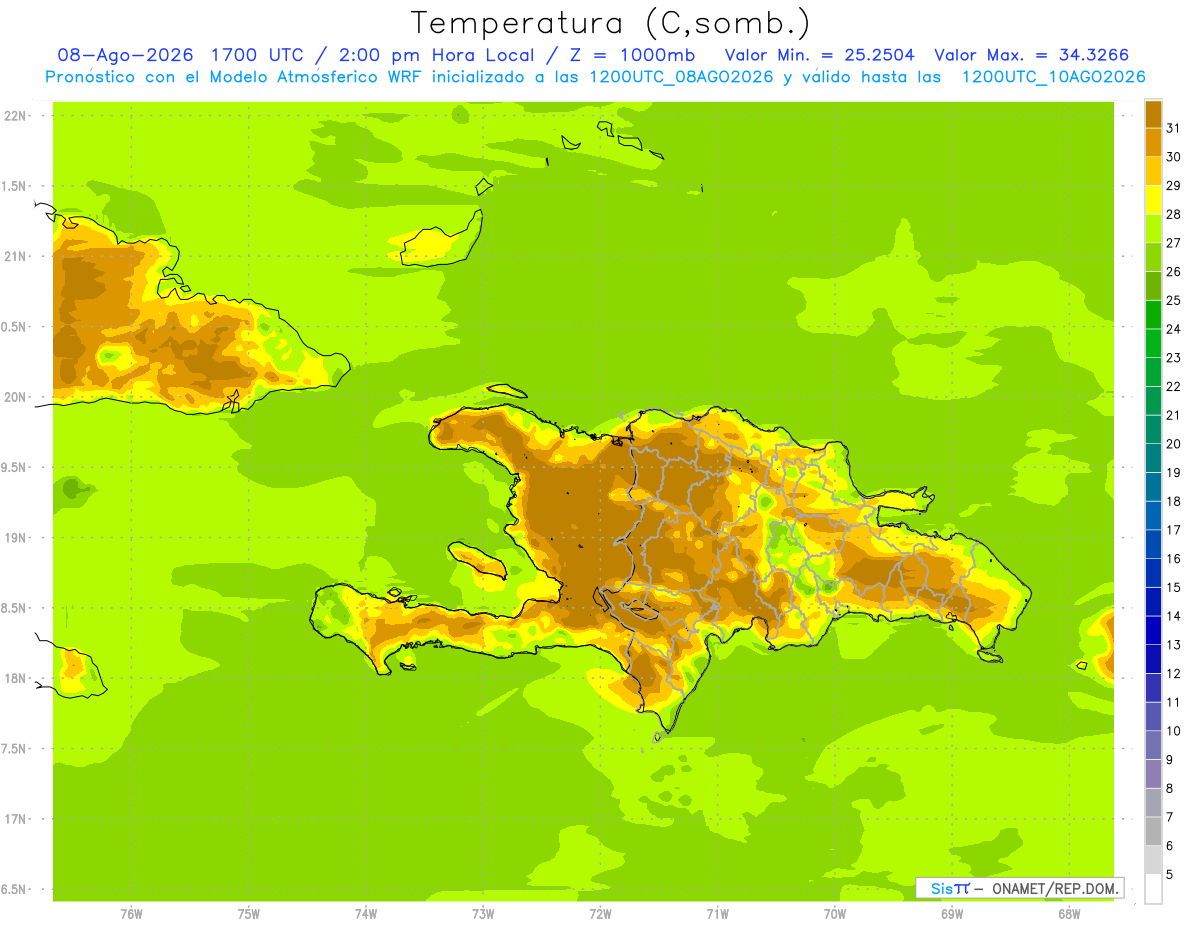Select the 'Z = 1000mb' level text

(632, 55)
